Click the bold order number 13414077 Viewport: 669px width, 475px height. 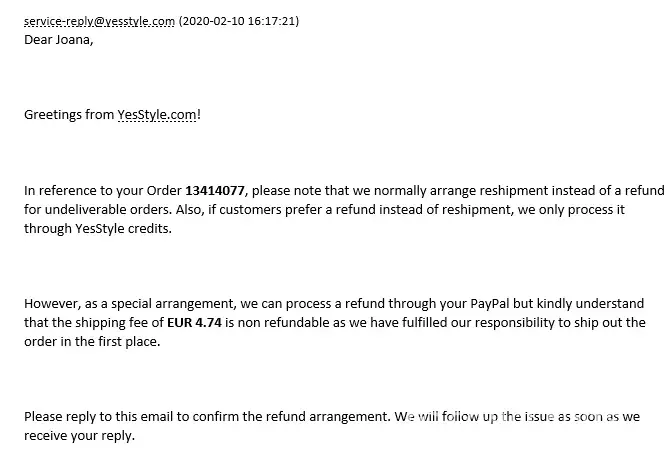215,191
